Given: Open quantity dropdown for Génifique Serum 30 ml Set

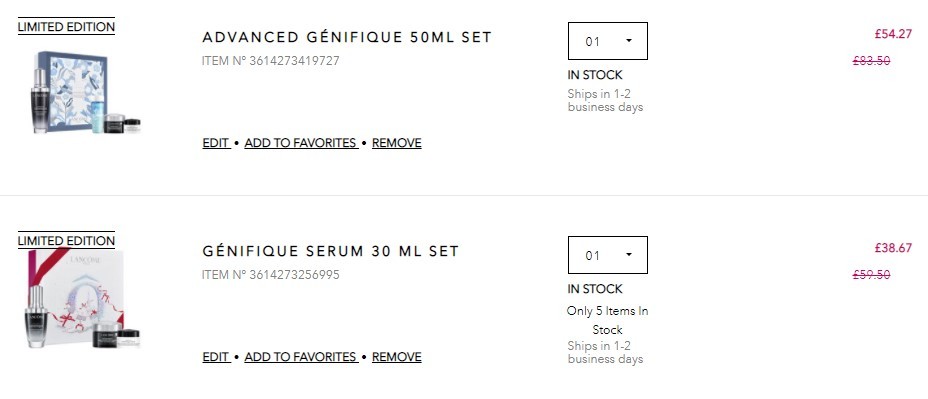Looking at the screenshot, I should coord(608,255).
